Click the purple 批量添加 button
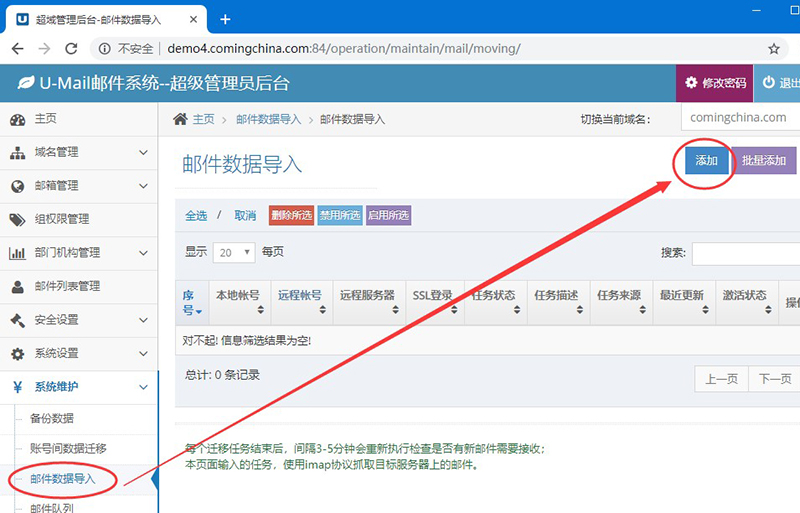This screenshot has height=513, width=800. point(764,161)
